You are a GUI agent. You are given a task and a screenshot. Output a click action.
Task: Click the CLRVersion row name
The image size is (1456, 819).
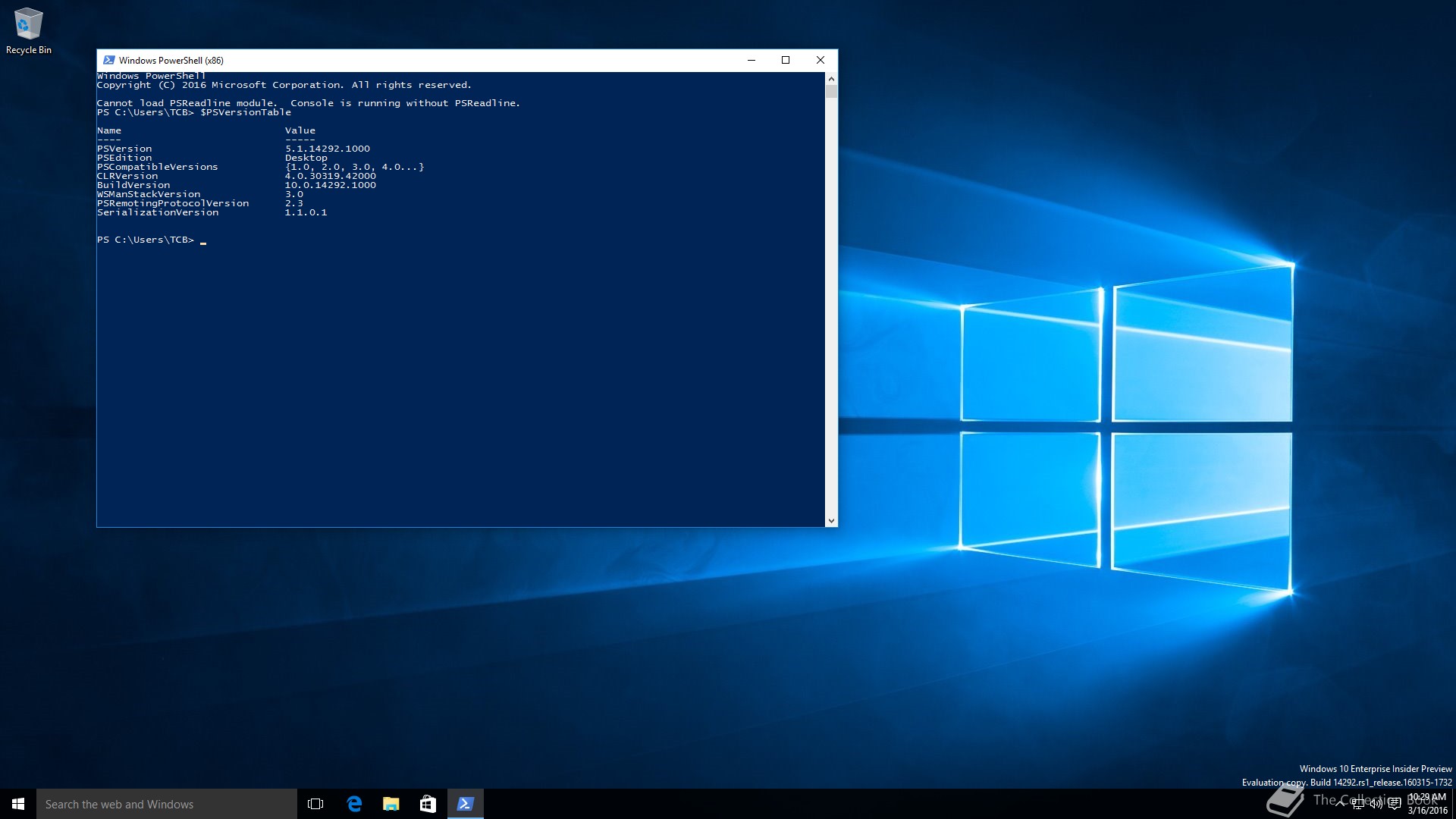(x=127, y=176)
